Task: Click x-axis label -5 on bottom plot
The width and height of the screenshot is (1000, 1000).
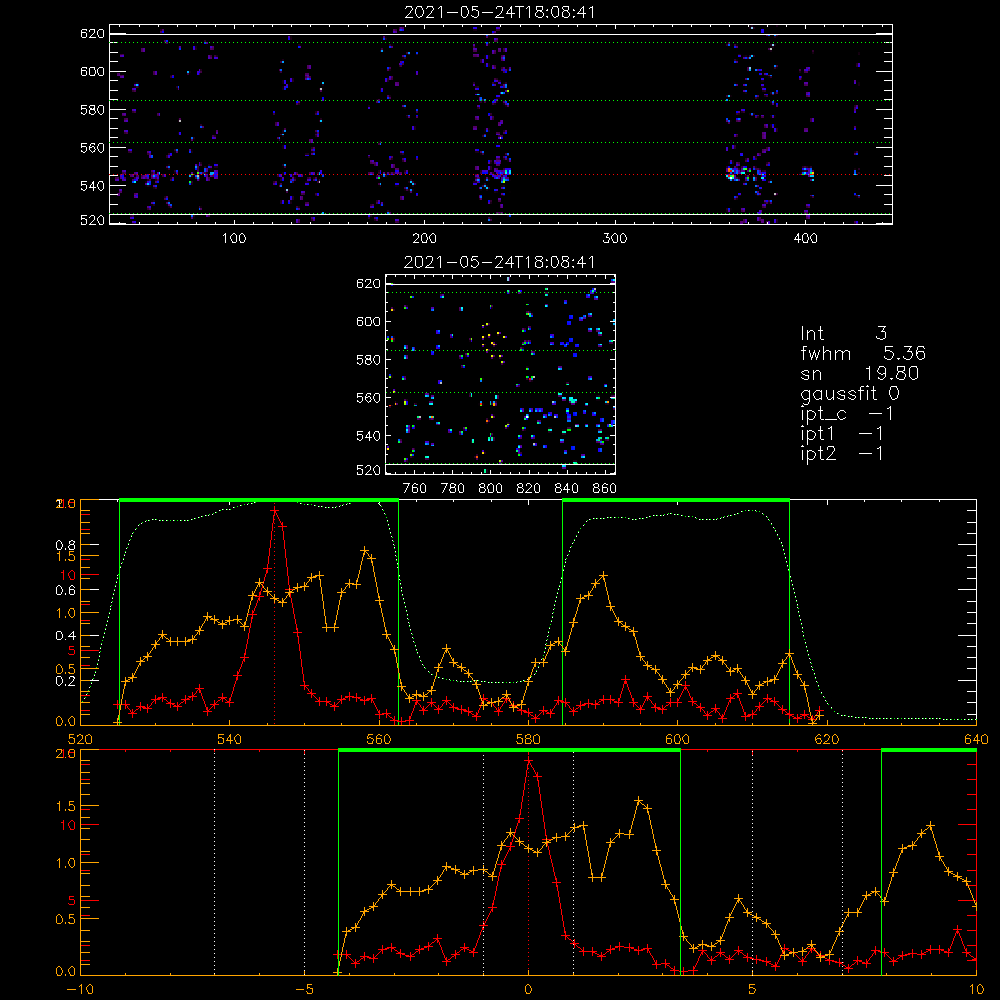Action: (304, 989)
